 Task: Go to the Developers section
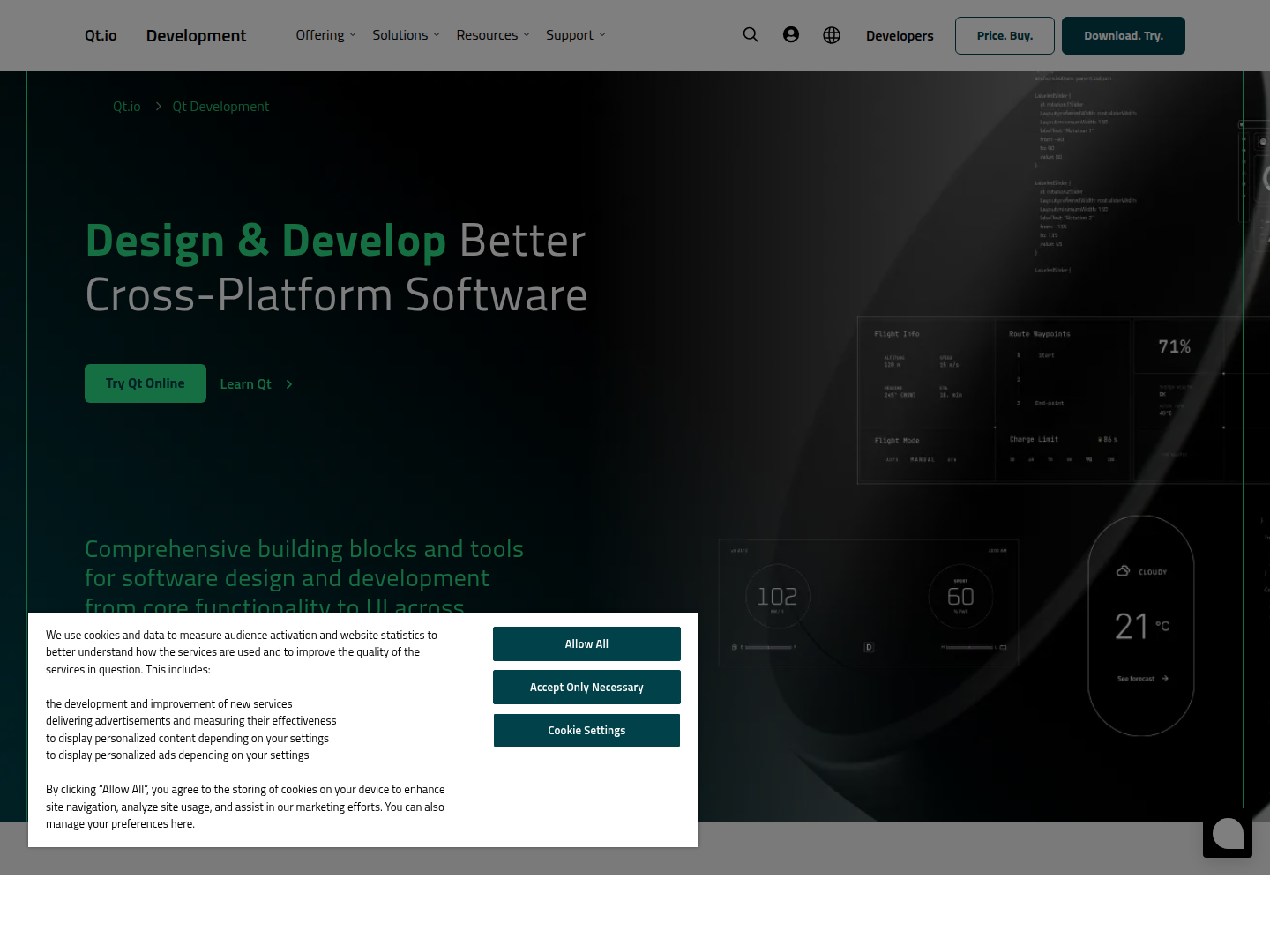pos(900,36)
